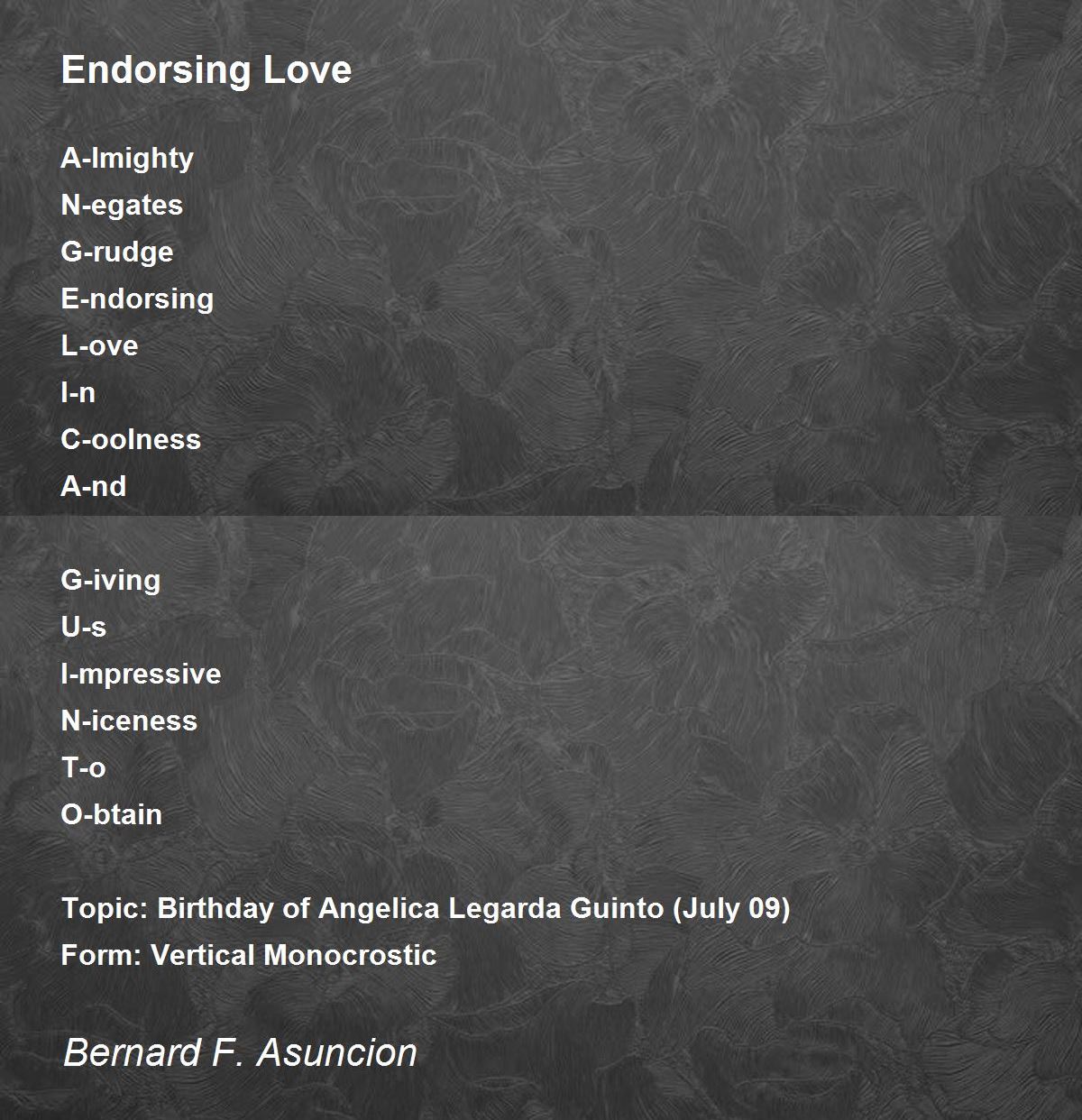Image resolution: width=1082 pixels, height=1120 pixels.
Task: Select the author name Bernard F. Asuncion
Action: pyautogui.click(x=240, y=1052)
